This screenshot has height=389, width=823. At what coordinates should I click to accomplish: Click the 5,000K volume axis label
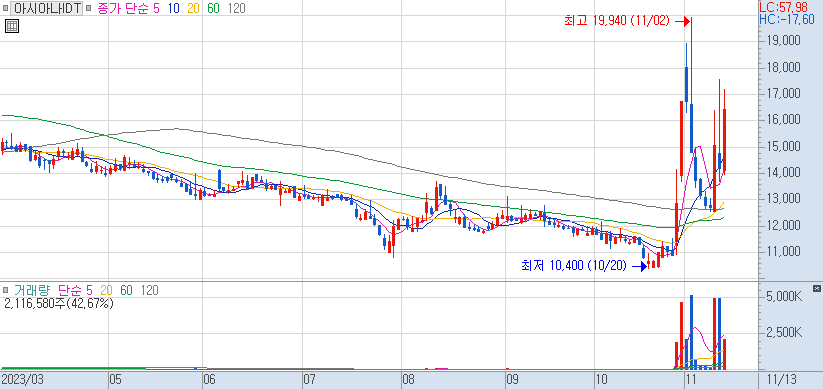pyautogui.click(x=785, y=298)
